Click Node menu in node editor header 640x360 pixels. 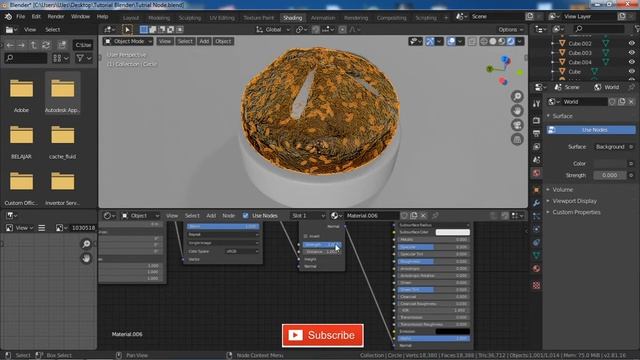pos(228,216)
